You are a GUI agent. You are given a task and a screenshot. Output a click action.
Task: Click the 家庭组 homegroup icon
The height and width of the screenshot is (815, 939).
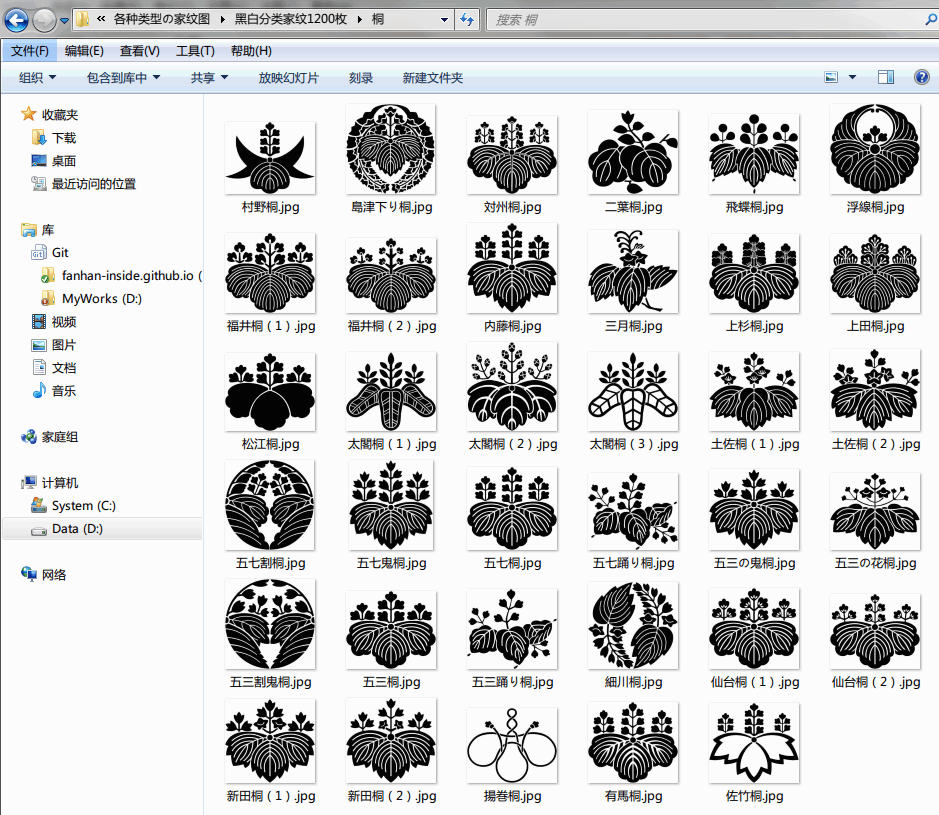tap(29, 437)
